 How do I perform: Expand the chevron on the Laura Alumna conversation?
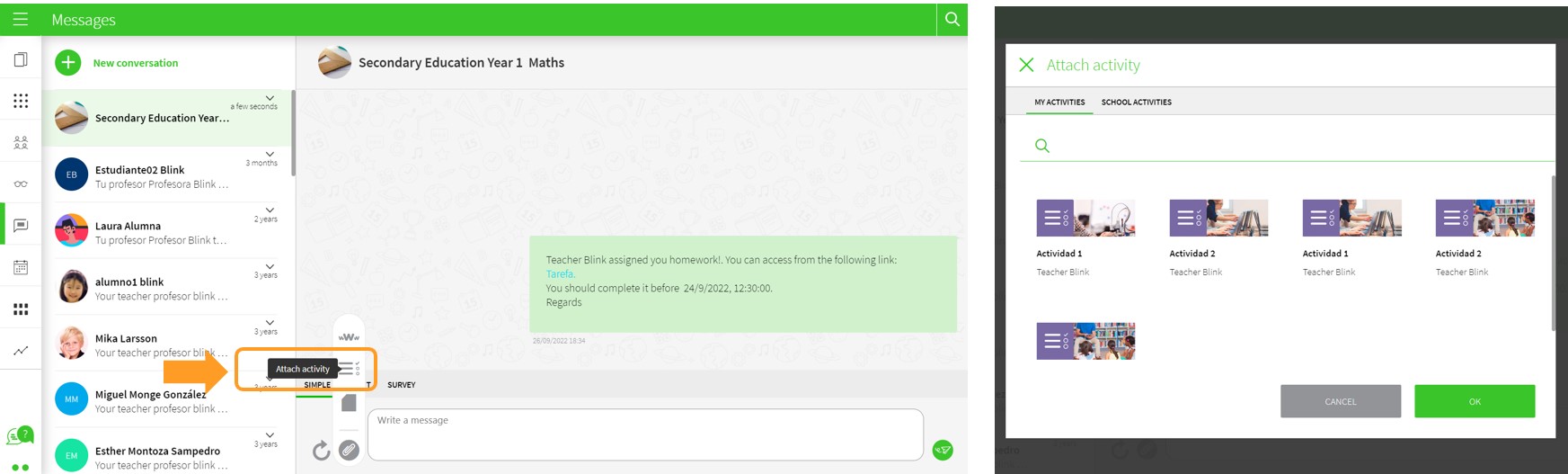(x=270, y=210)
